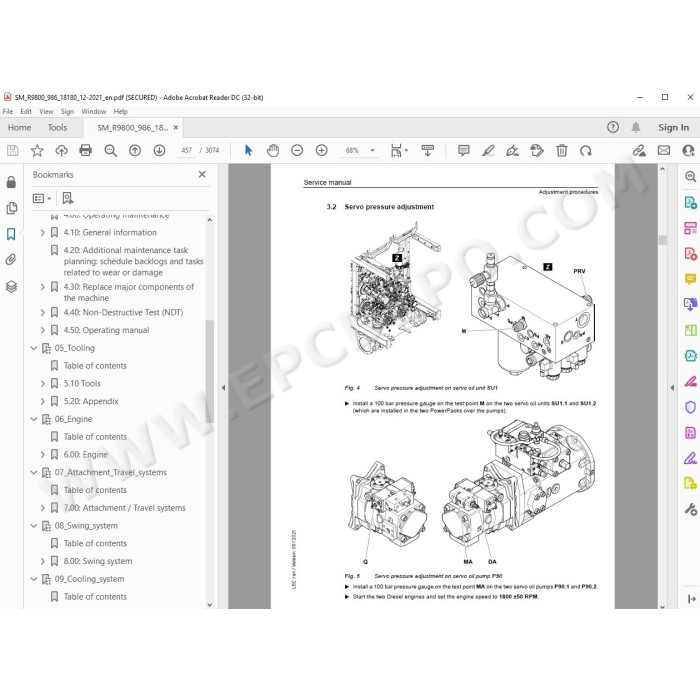Send the file by email envelope icon
This screenshot has width=700, height=700.
[664, 150]
